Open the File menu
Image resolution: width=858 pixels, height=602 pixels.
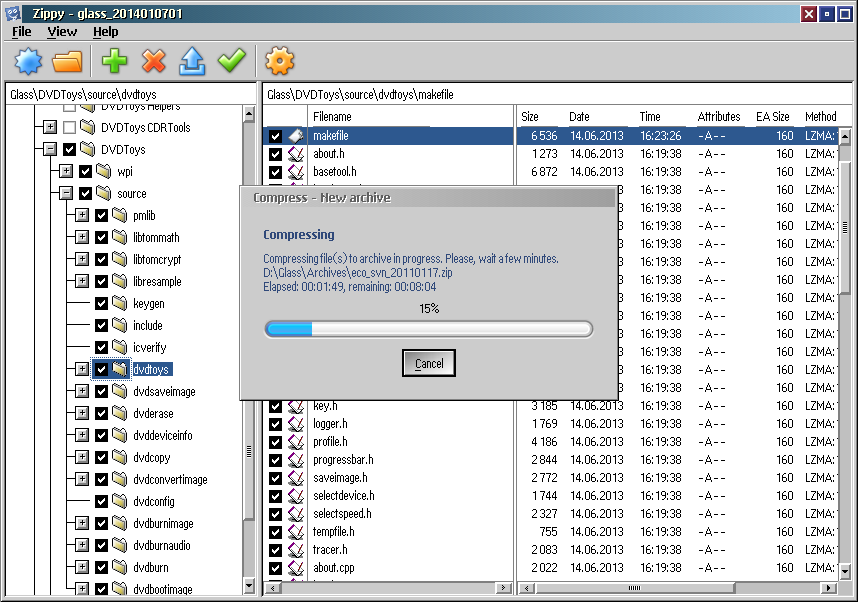pos(22,32)
